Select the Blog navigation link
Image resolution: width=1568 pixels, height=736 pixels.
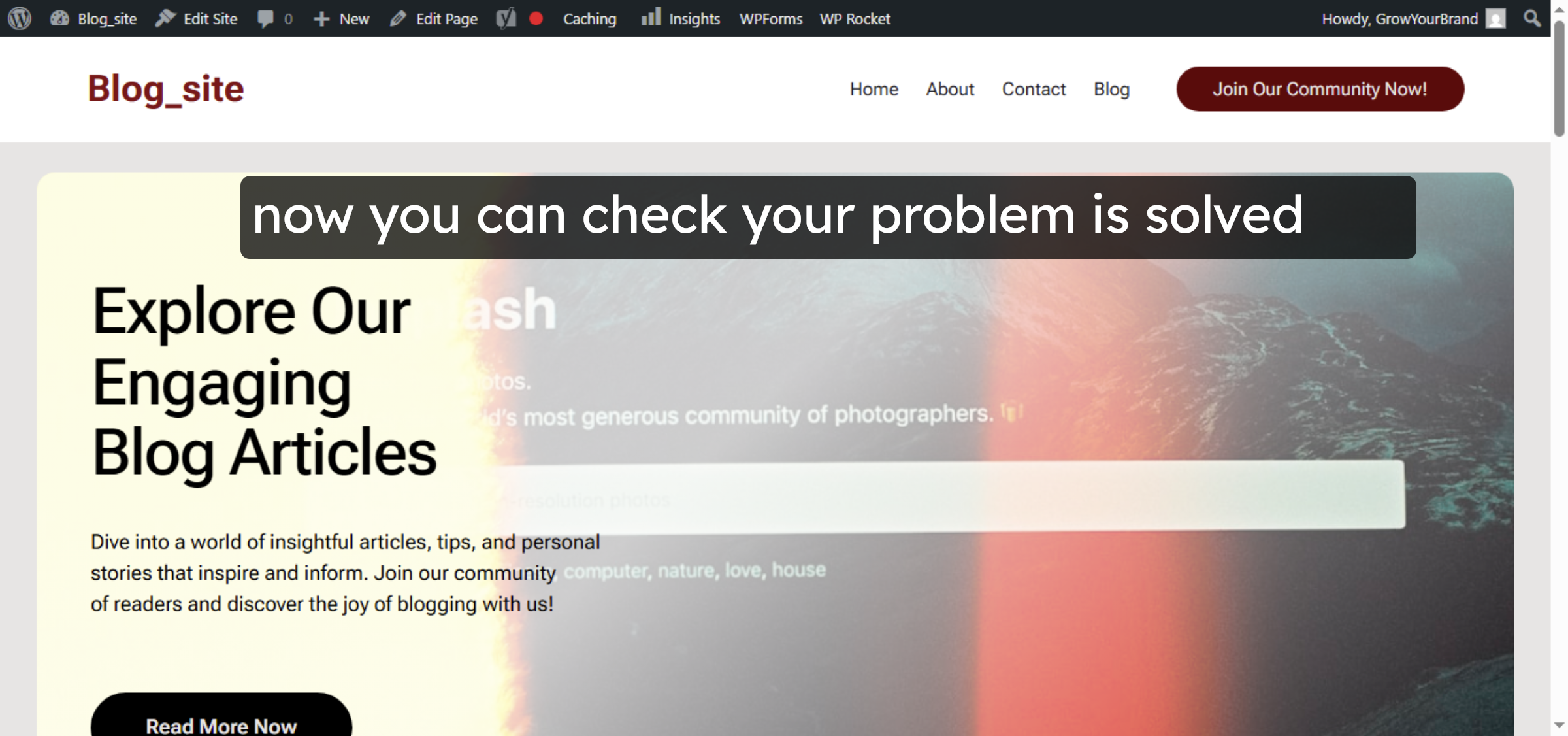[x=1111, y=89]
